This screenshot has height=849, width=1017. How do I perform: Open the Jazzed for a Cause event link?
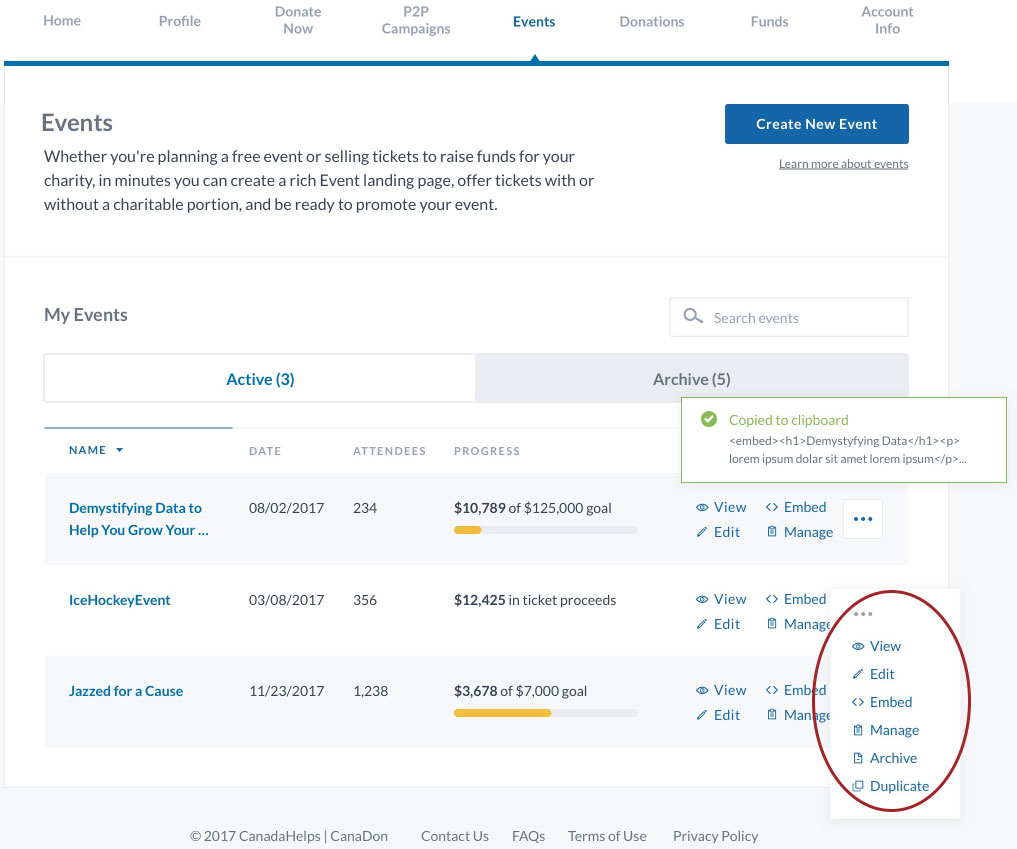(126, 691)
